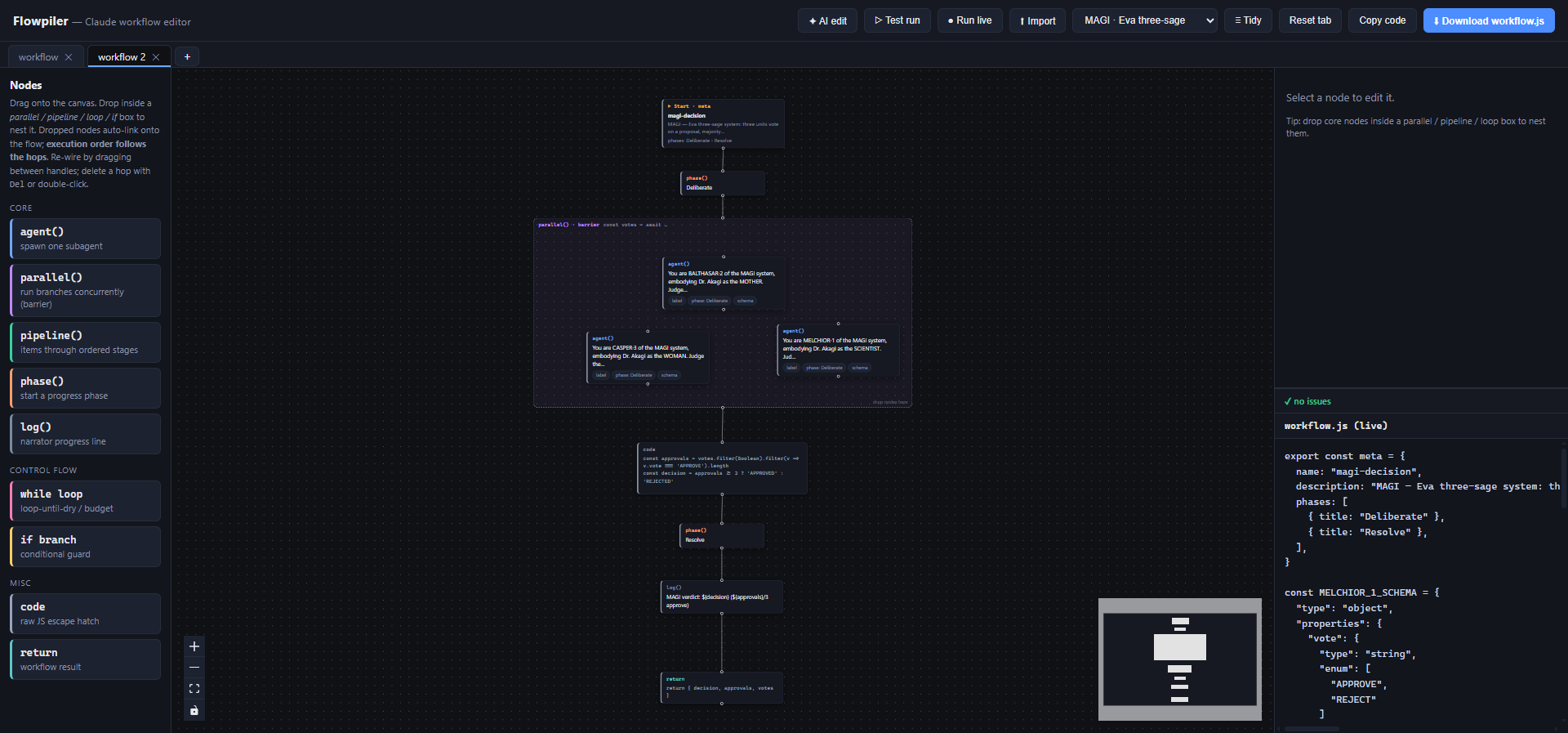
Task: Click the 'export const meta' code line
Action: click(1345, 456)
